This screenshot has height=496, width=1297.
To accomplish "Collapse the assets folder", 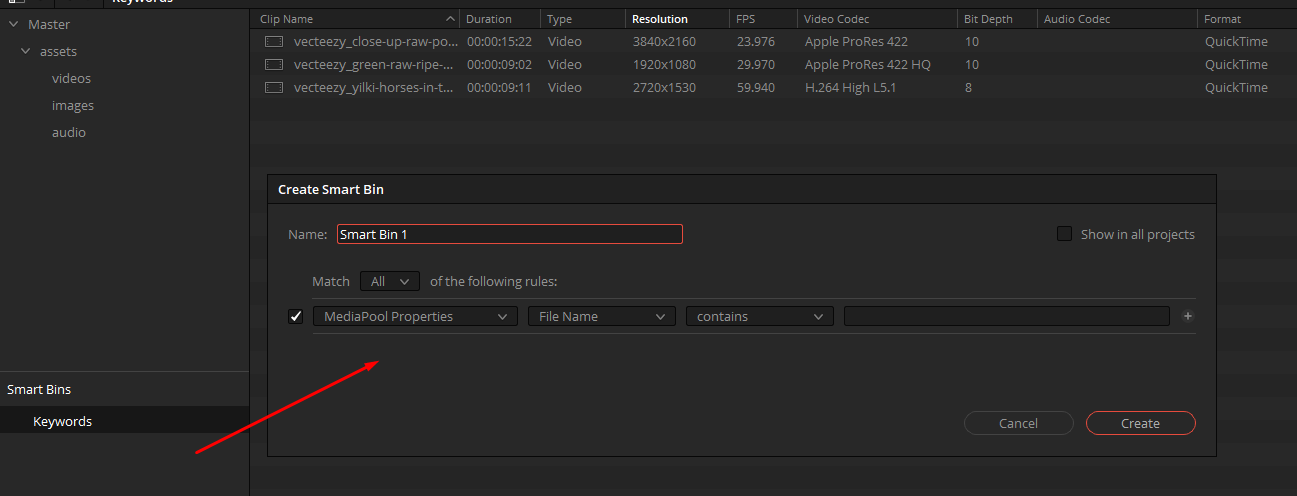I will (26, 51).
